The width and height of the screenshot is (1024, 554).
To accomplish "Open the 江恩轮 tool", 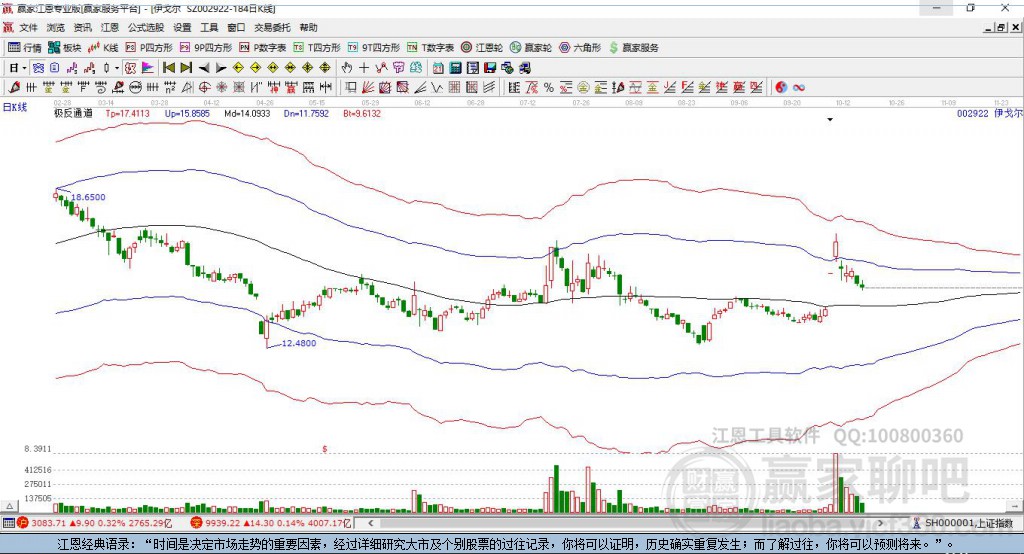I will click(x=481, y=48).
